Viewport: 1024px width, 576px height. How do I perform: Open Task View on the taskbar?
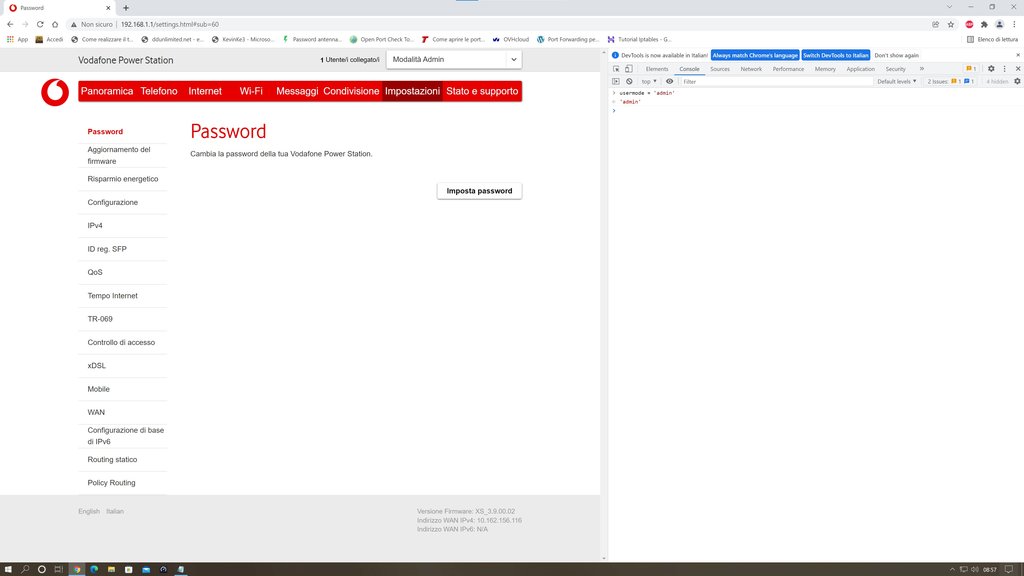pos(58,569)
